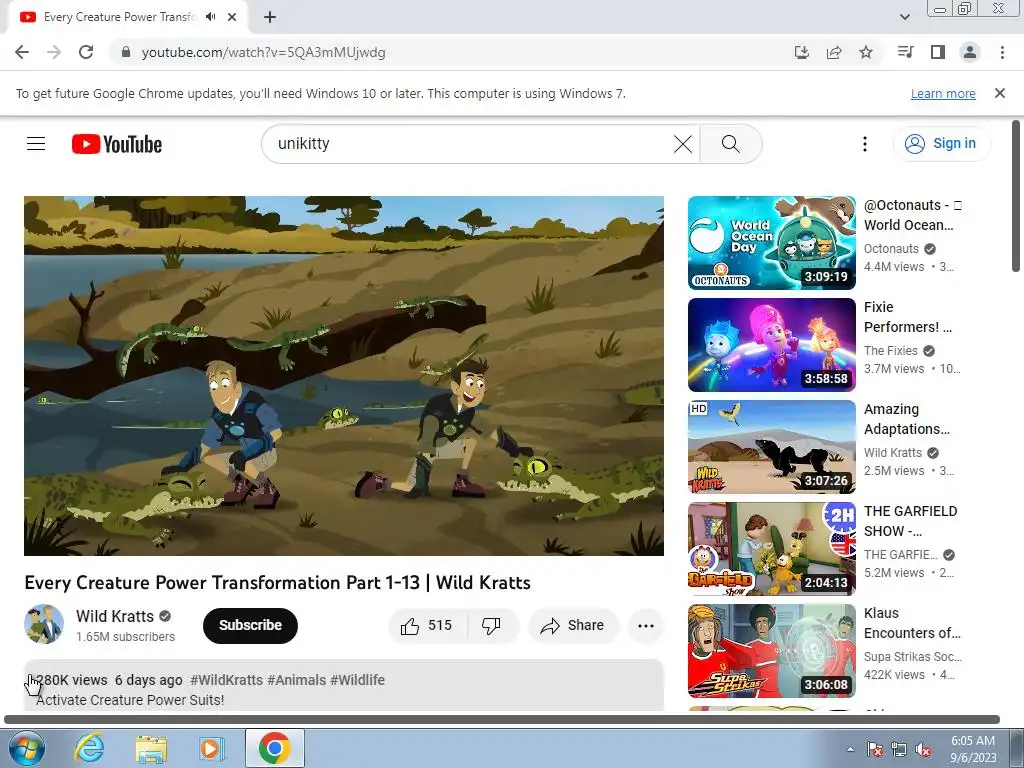Screen dimensions: 1024x768
Task: Click the horizontal page scrollbar
Action: [x=502, y=720]
